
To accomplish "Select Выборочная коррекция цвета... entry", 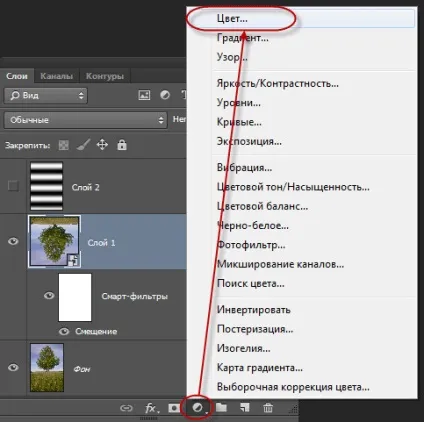I will coord(302,387).
